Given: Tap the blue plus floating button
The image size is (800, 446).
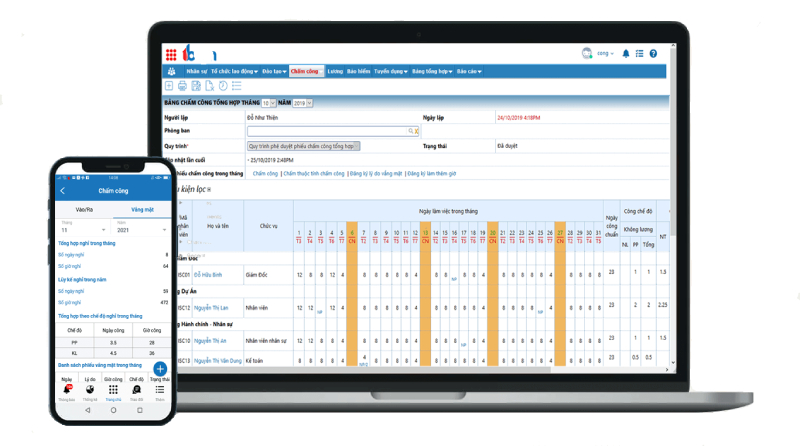Looking at the screenshot, I should coord(159,369).
